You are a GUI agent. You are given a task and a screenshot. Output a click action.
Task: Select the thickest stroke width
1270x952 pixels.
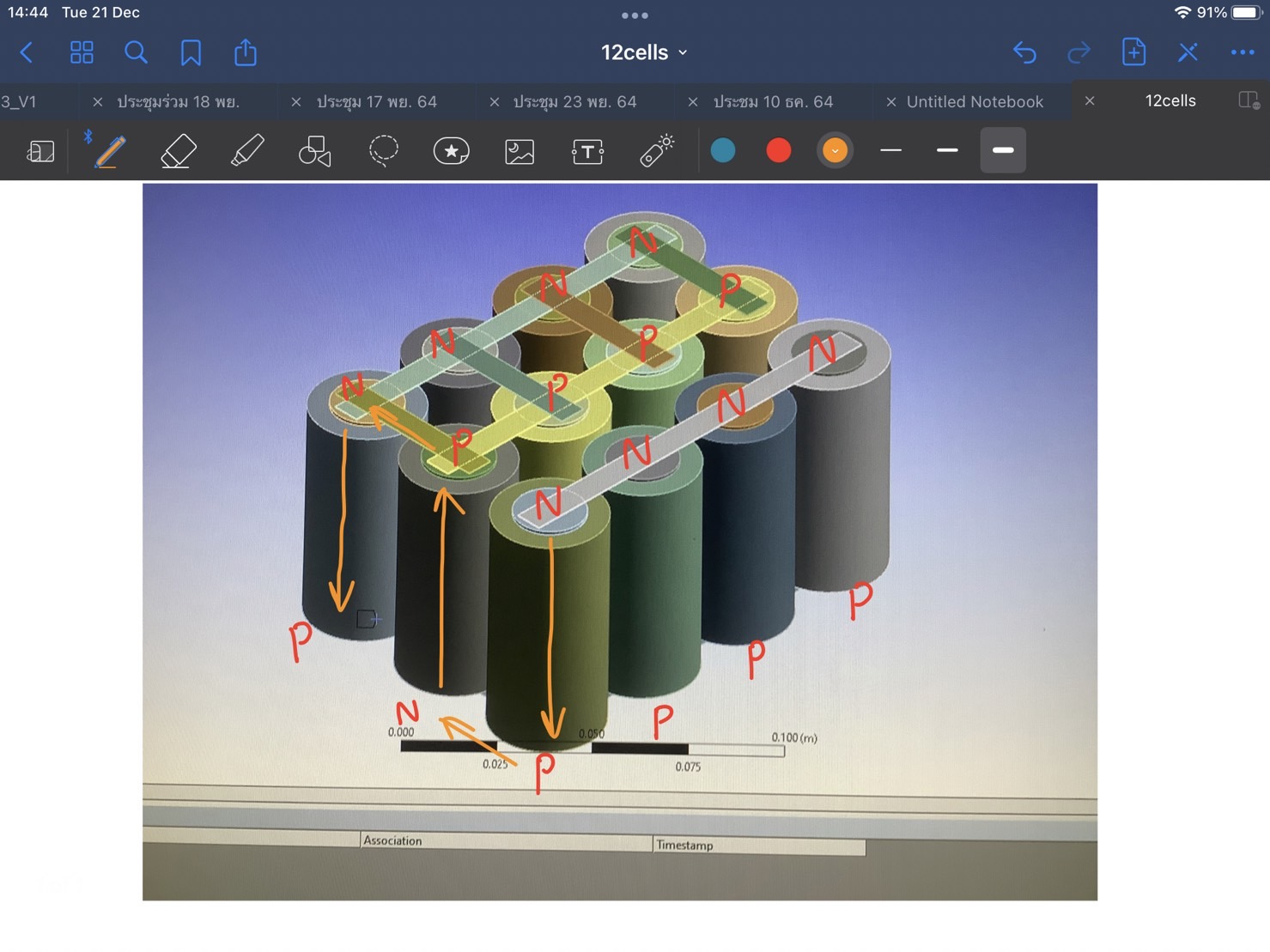click(1002, 150)
